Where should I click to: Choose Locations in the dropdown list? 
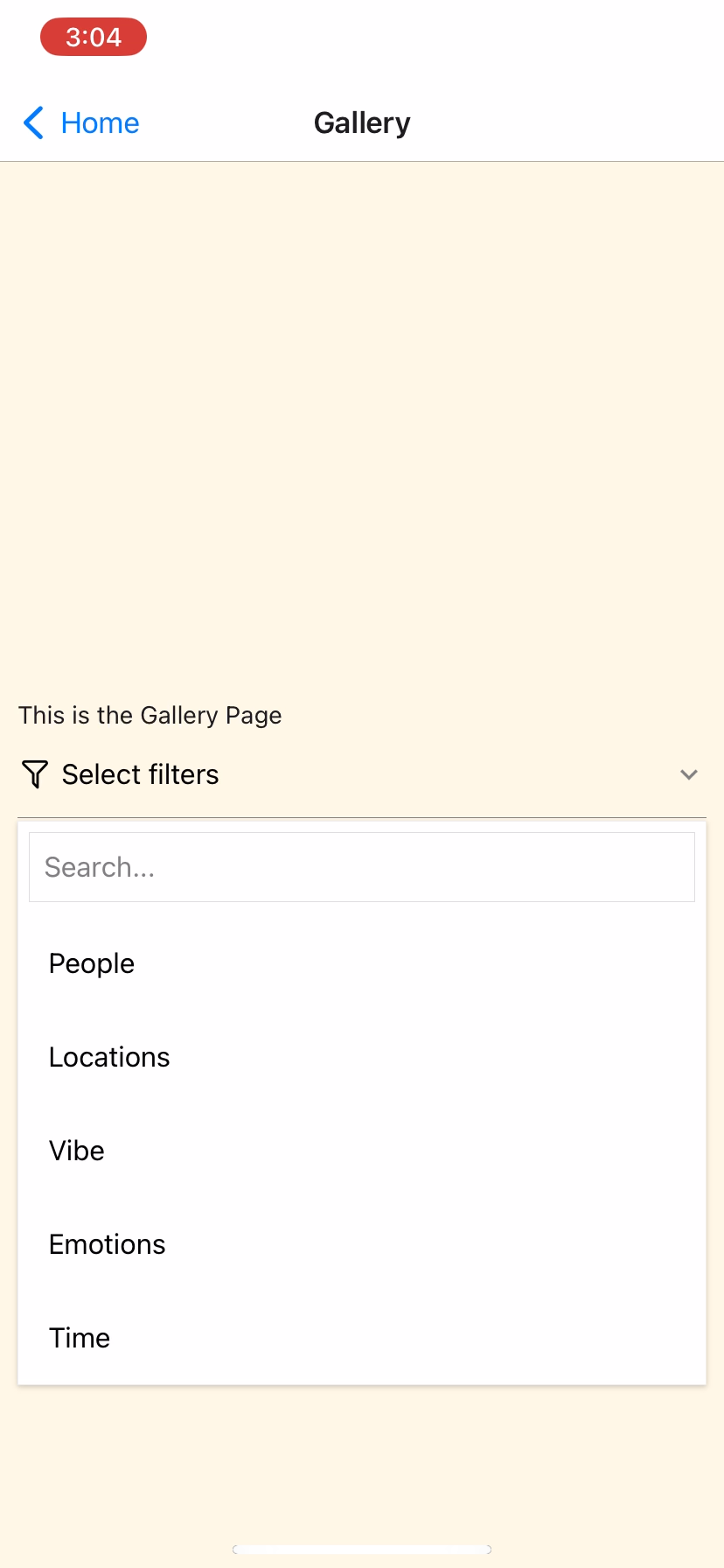coord(108,1056)
